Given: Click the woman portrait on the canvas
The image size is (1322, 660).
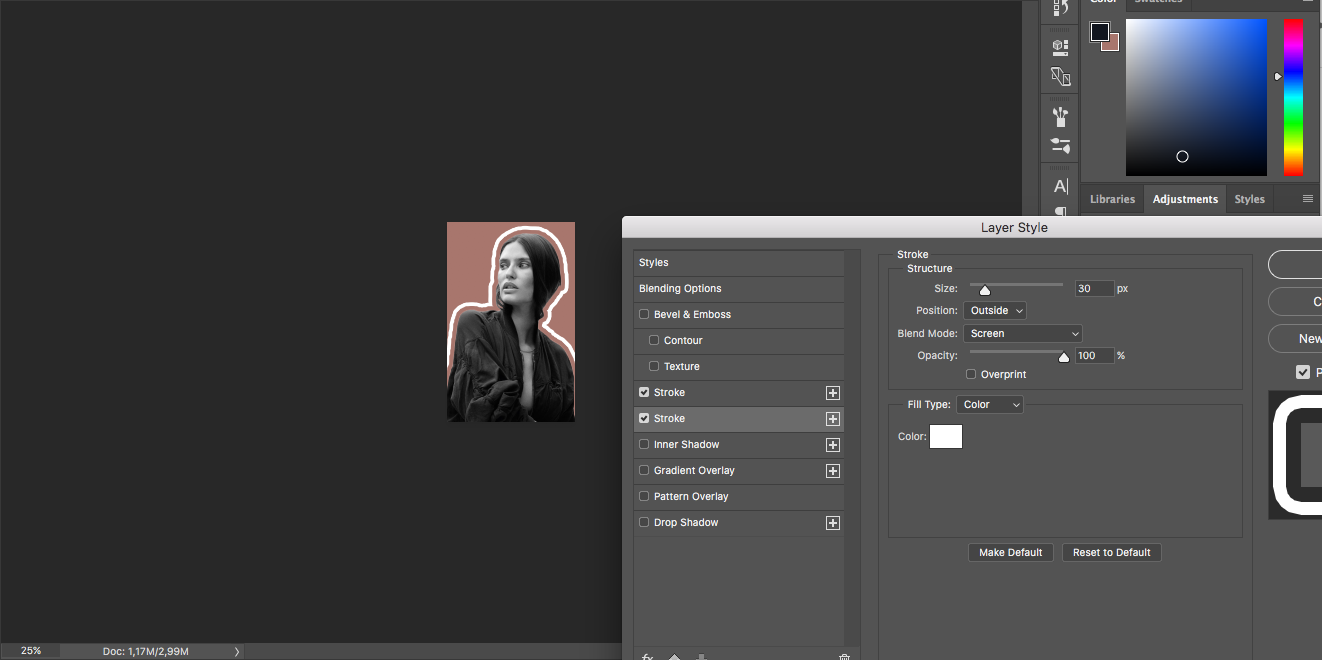Looking at the screenshot, I should (x=511, y=322).
